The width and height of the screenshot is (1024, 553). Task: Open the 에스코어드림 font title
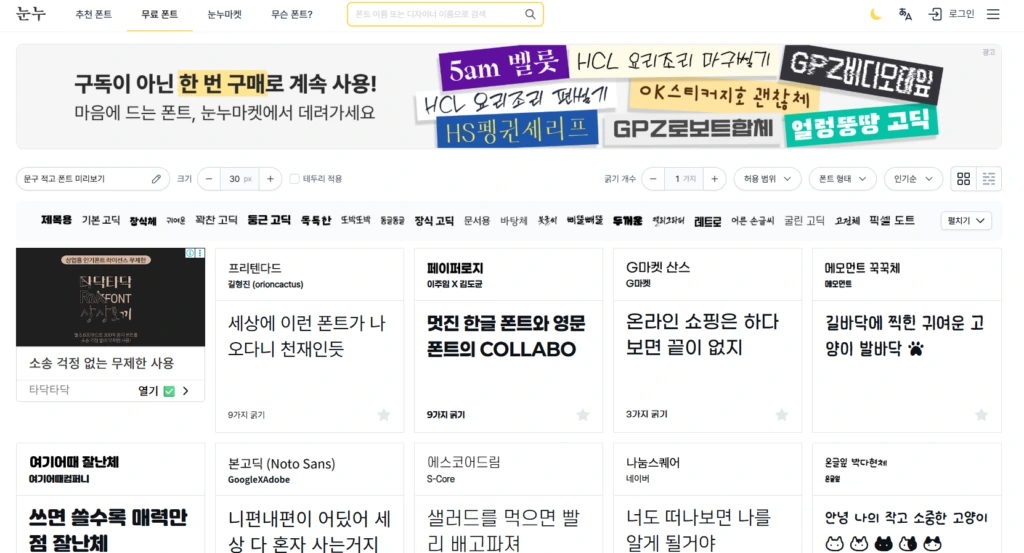click(x=464, y=462)
